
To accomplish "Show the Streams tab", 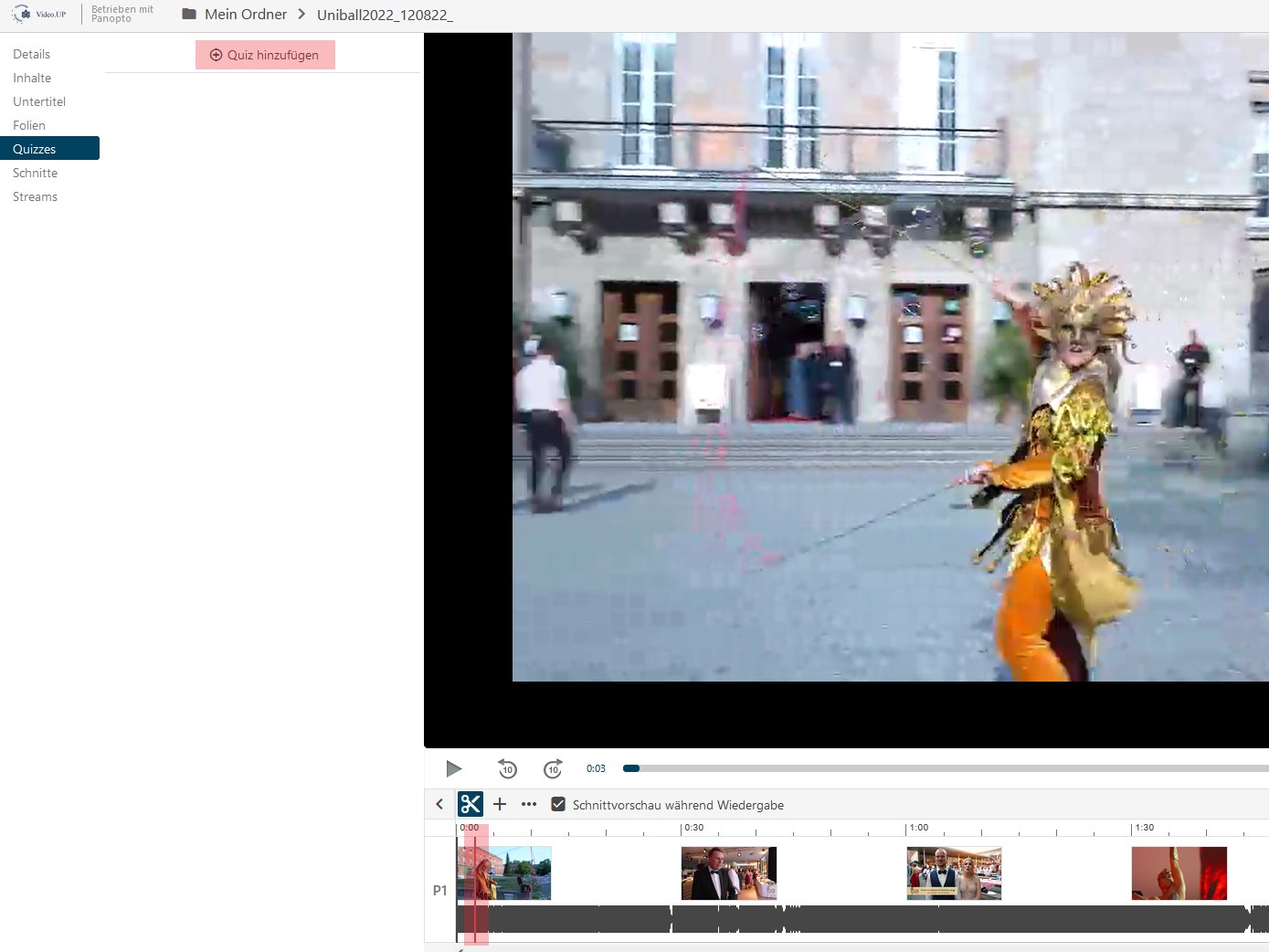I will [x=36, y=196].
